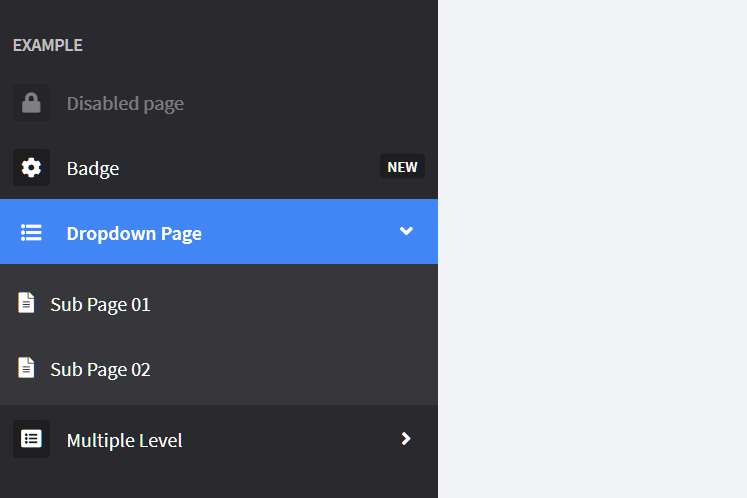Open the Badge menu item
Viewport: 747px width, 498px height.
pyautogui.click(x=219, y=168)
